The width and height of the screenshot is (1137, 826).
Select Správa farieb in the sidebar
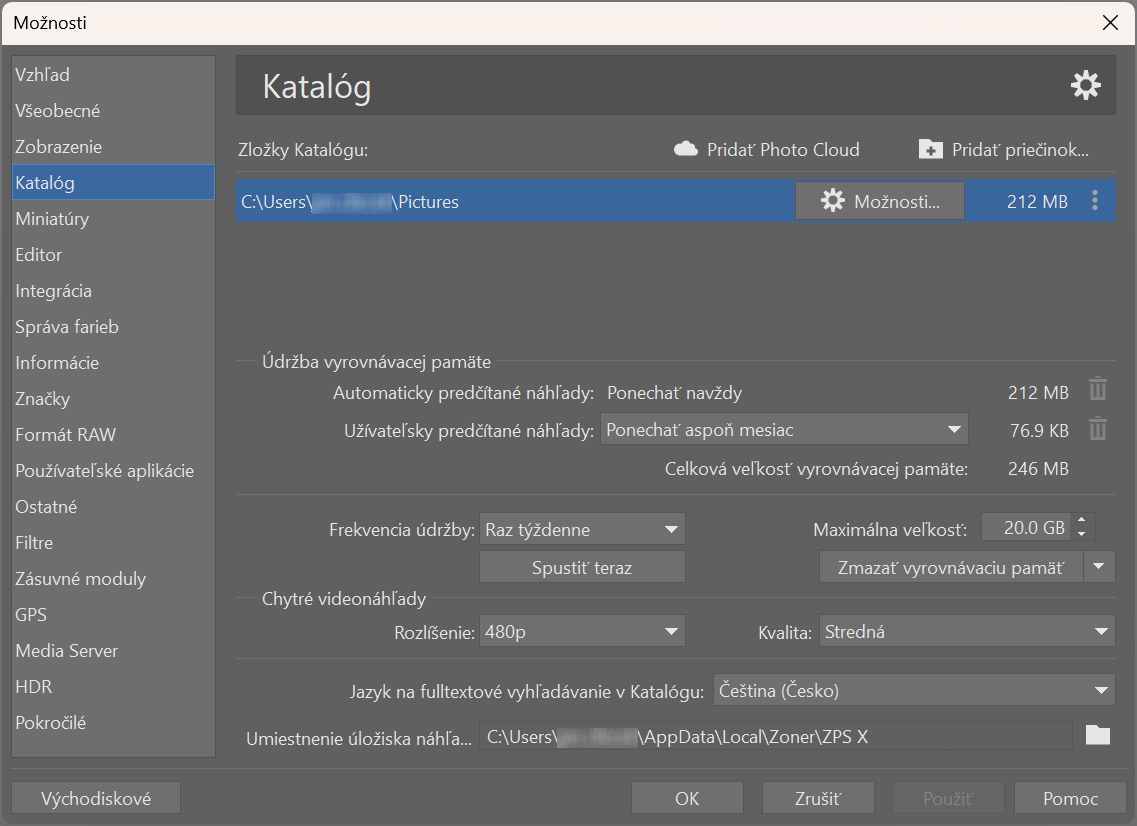(x=113, y=326)
